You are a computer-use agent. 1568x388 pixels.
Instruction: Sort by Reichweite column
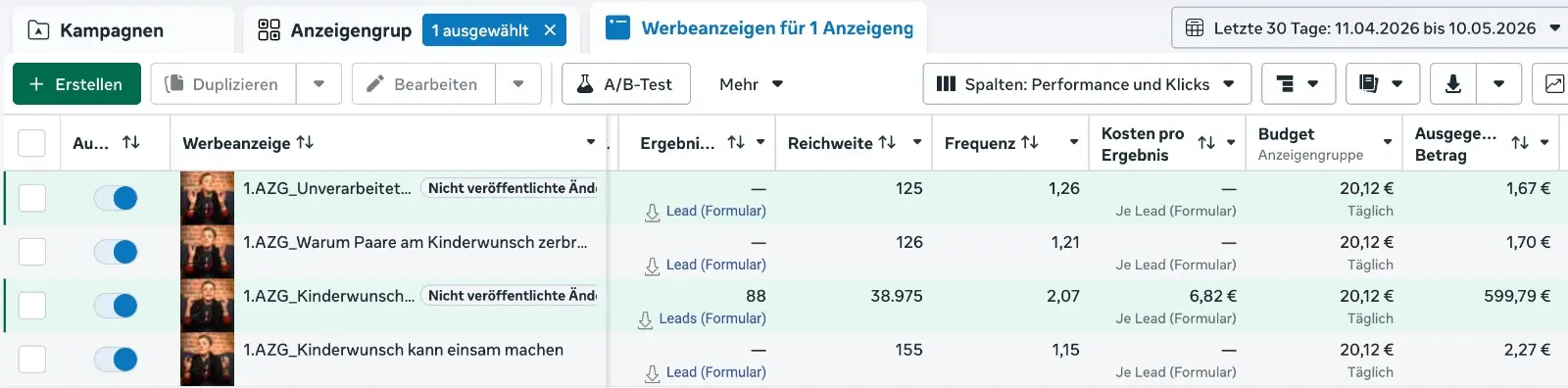coord(887,143)
